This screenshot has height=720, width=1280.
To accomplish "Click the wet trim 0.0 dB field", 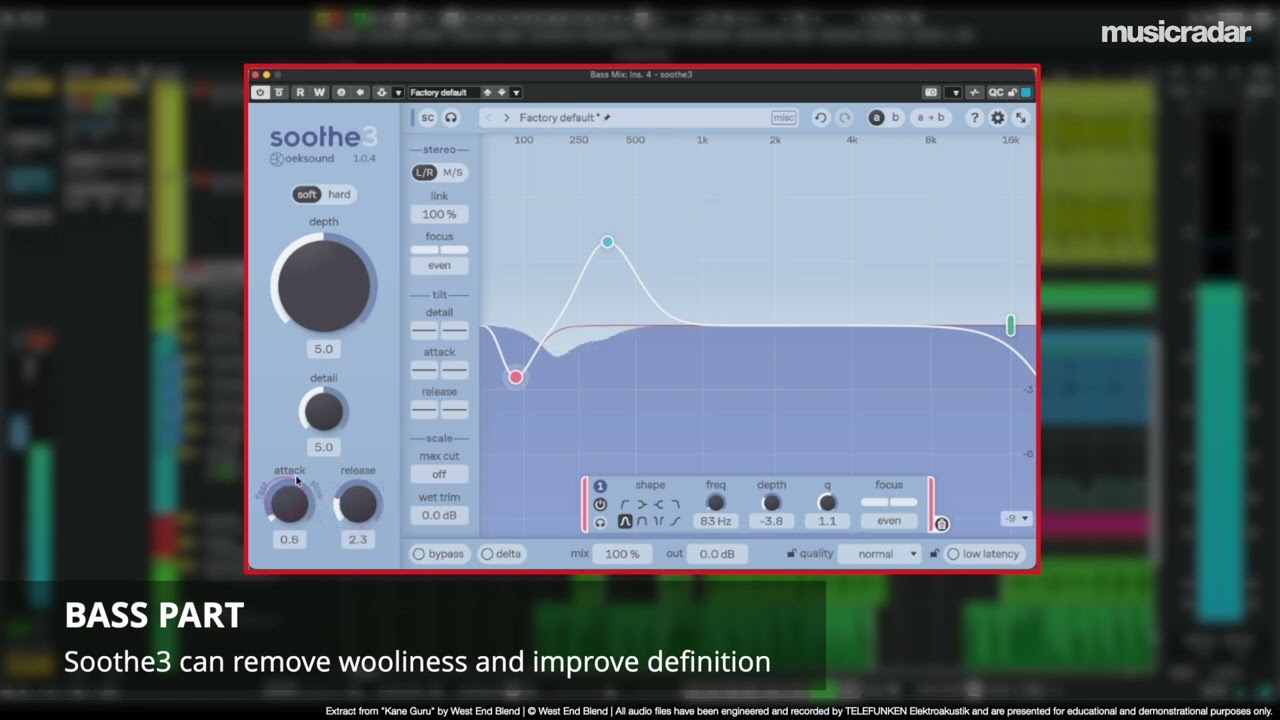I will pyautogui.click(x=439, y=515).
